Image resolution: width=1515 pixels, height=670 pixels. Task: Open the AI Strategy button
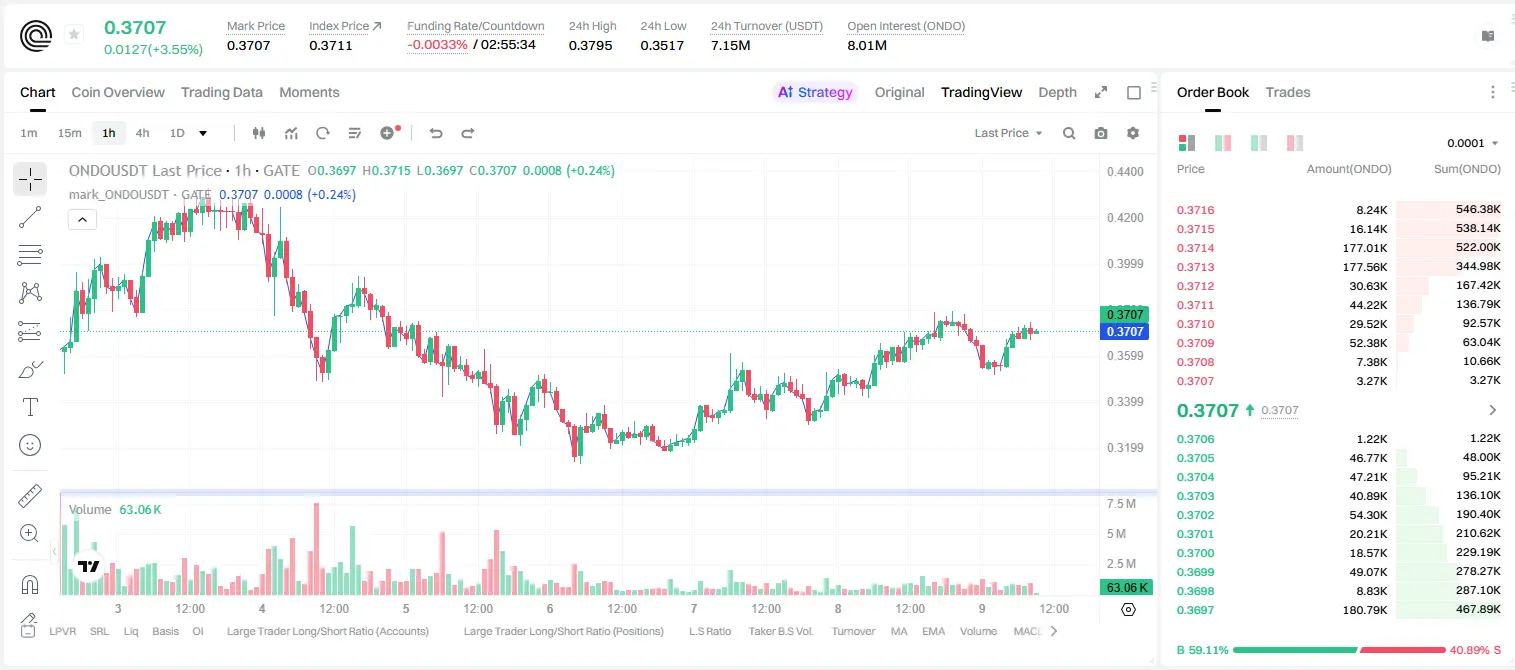[x=816, y=92]
